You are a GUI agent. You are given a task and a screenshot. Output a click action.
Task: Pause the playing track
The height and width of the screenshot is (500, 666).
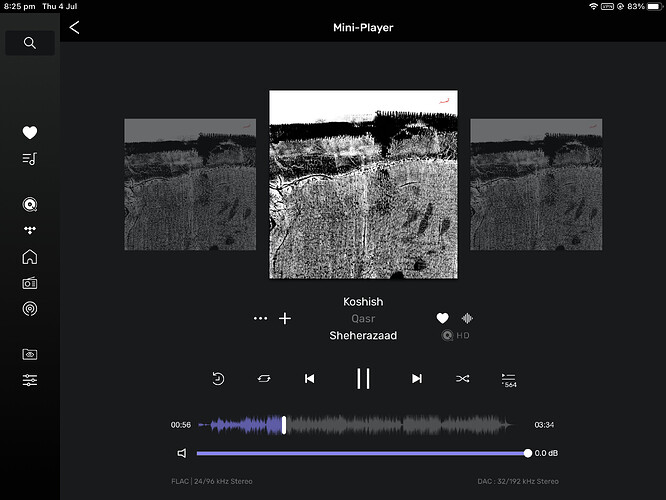click(x=363, y=379)
